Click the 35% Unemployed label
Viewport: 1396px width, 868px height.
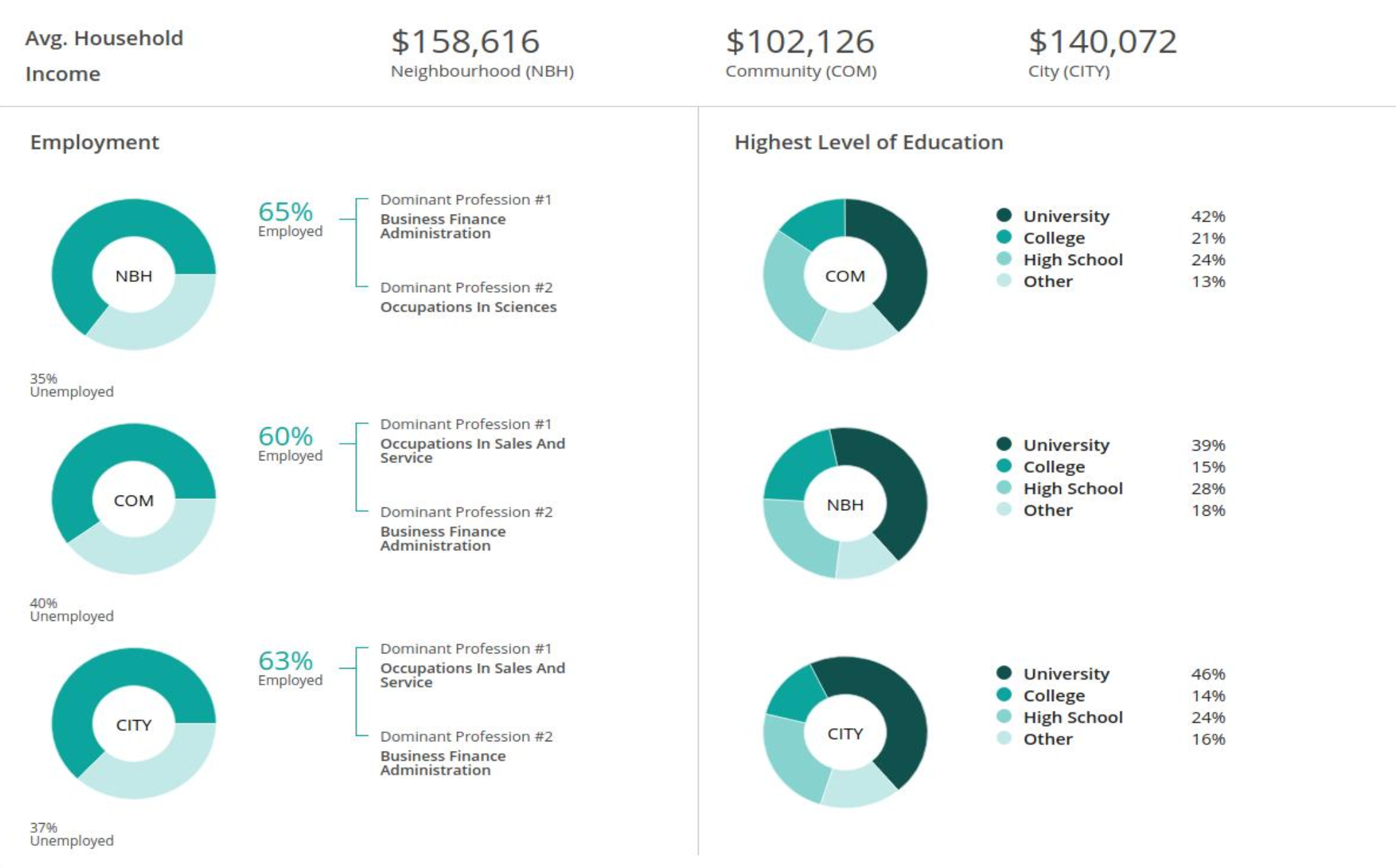pos(71,385)
